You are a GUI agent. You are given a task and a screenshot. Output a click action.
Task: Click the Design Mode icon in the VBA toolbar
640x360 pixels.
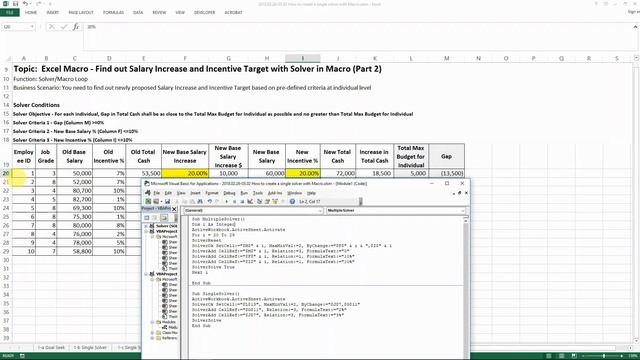tap(250, 201)
